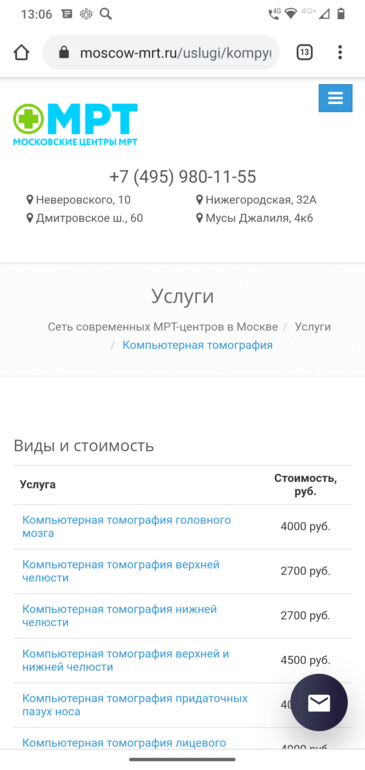Viewport: 365px width, 770px height.
Task: Open the blue hamburger menu
Action: (x=335, y=98)
